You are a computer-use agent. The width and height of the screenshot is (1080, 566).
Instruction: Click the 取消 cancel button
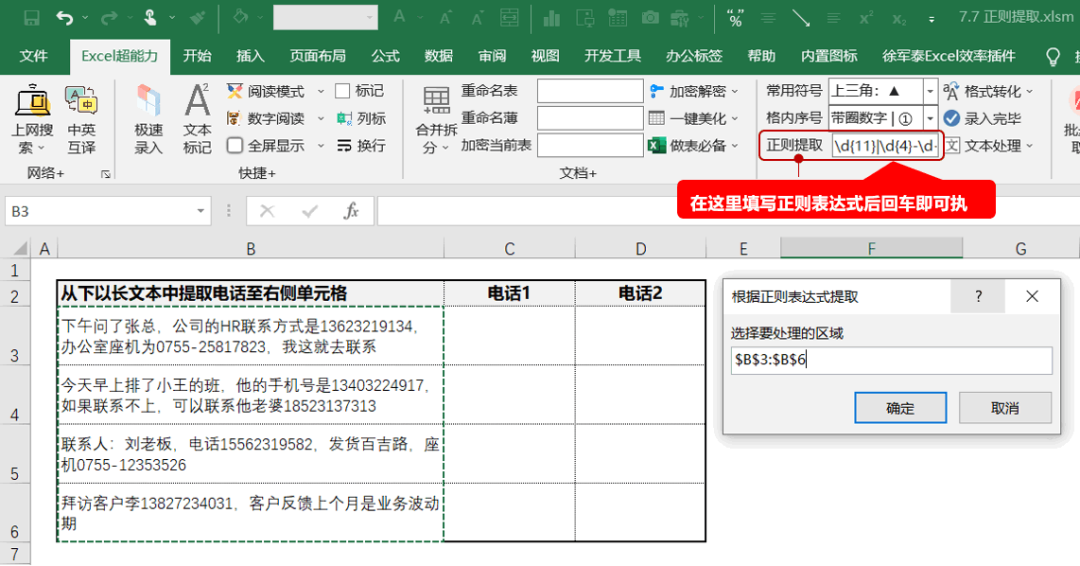(x=1005, y=408)
